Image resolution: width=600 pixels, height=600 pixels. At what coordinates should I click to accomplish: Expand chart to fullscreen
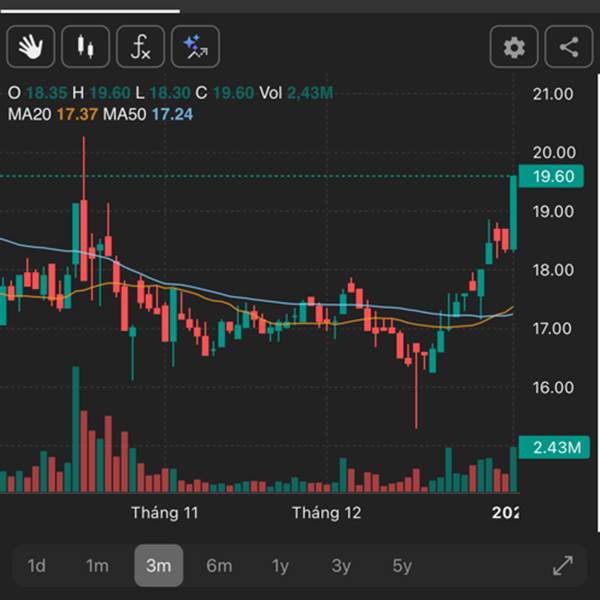[563, 566]
